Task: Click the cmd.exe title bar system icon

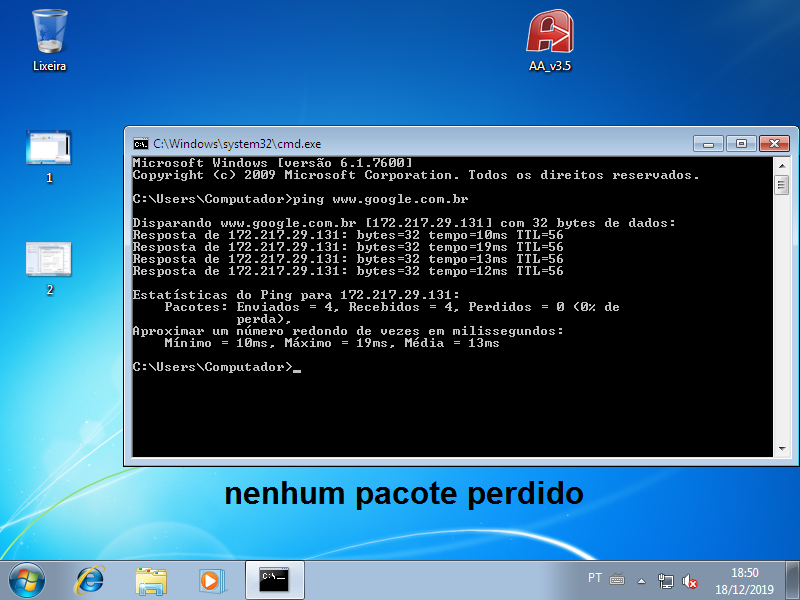Action: 140,144
